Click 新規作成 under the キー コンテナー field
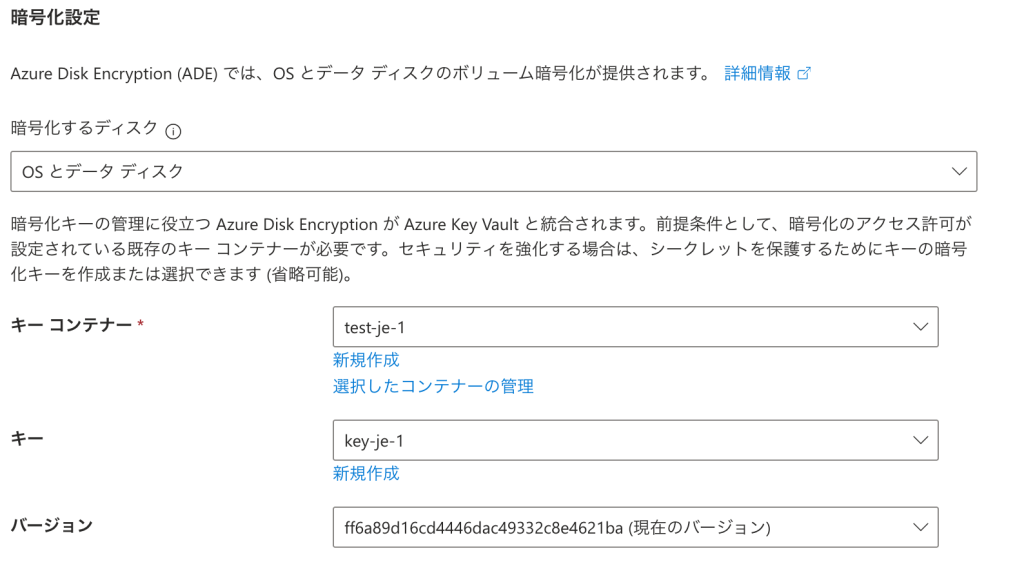This screenshot has height=571, width=1024. [366, 360]
